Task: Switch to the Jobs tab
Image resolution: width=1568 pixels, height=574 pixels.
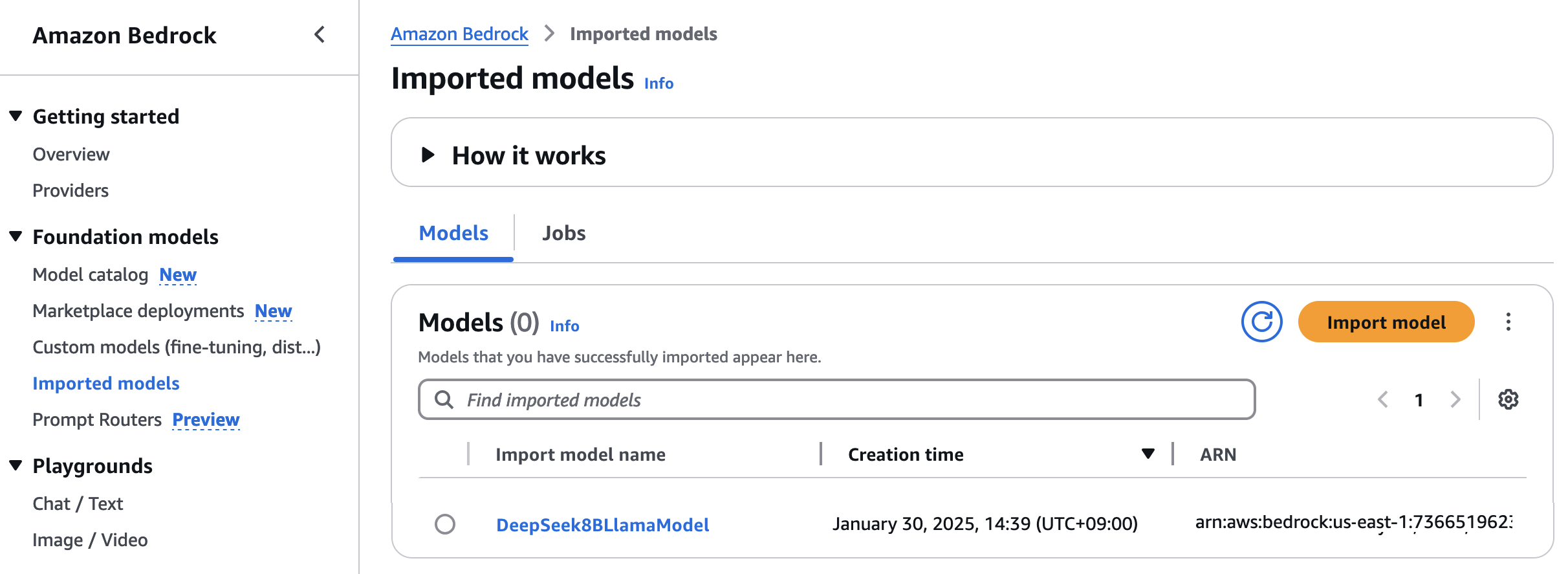Action: (563, 233)
